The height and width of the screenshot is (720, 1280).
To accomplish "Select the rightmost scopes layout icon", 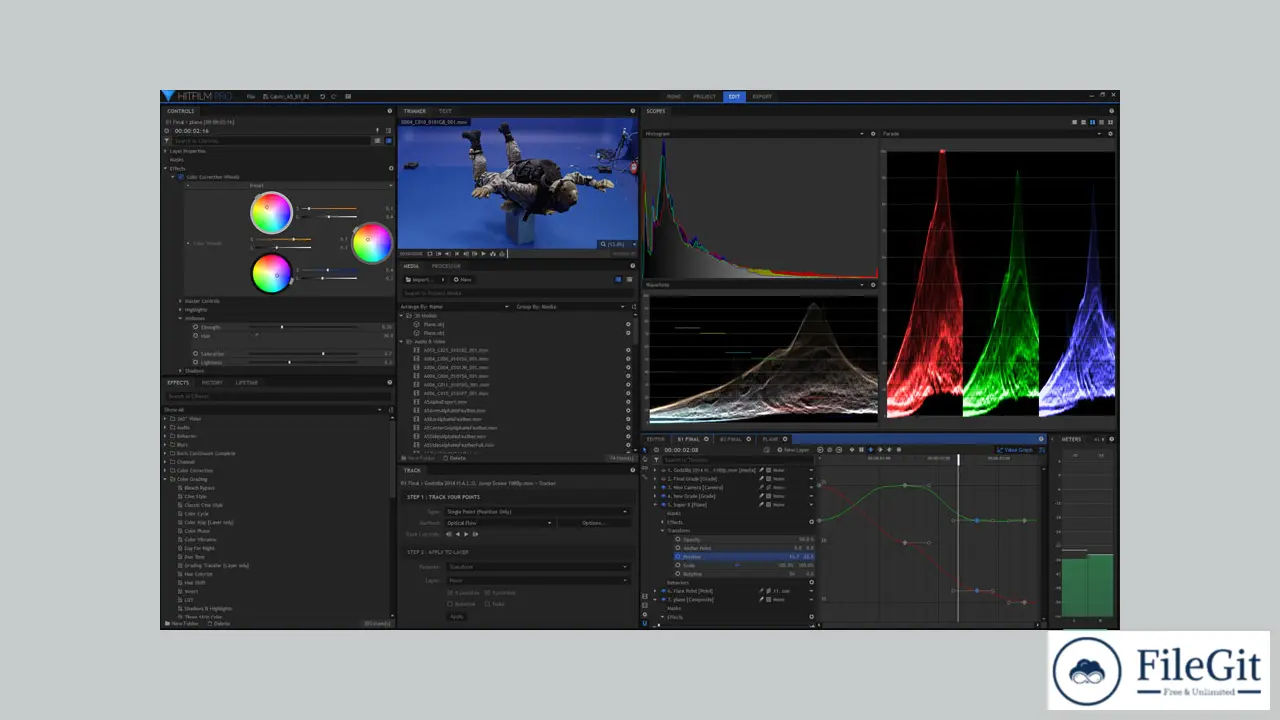I will [x=1110, y=122].
